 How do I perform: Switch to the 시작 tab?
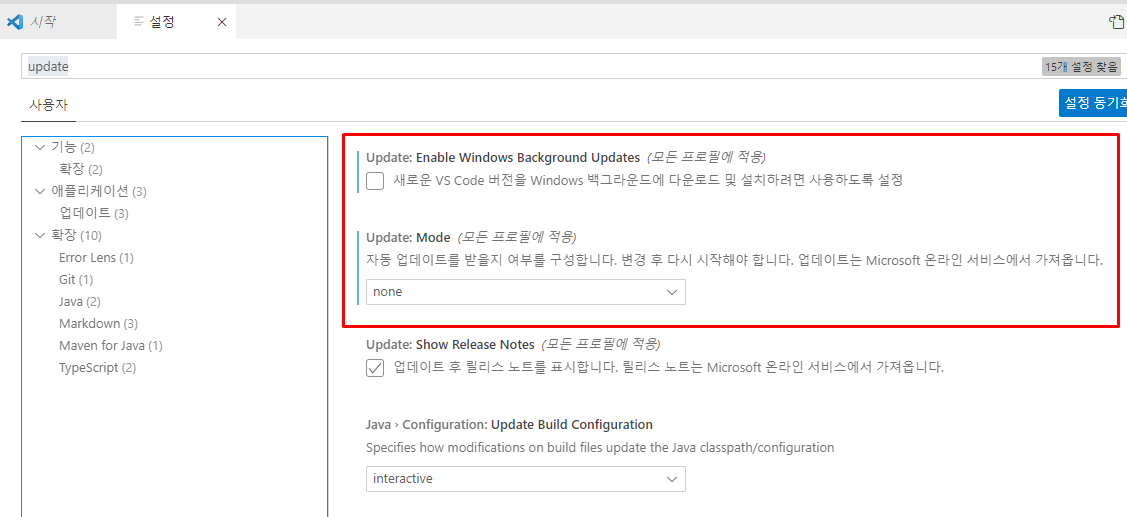click(58, 22)
